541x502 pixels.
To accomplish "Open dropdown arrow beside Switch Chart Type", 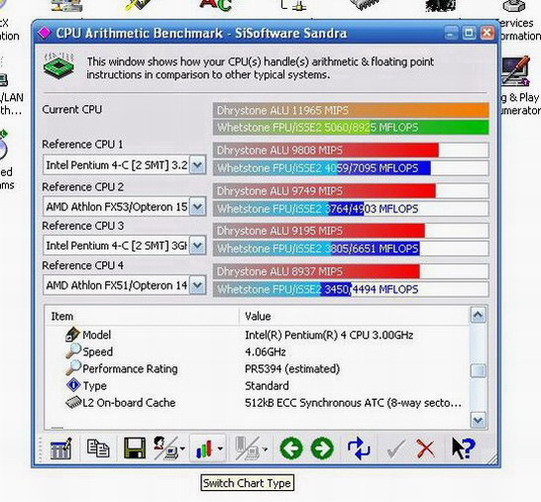I will pos(220,449).
